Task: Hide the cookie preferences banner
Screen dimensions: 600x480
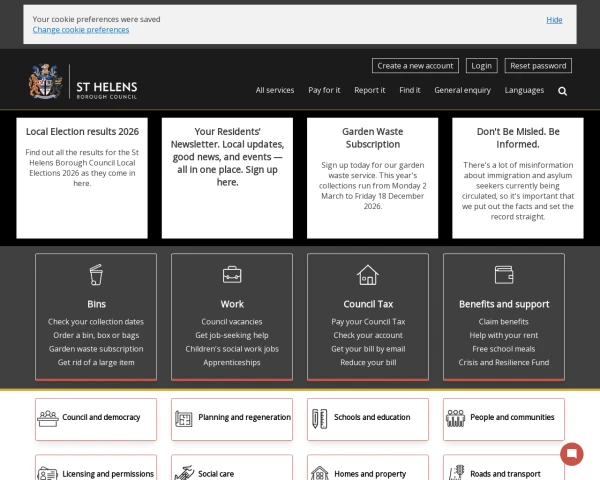Action: [x=554, y=20]
